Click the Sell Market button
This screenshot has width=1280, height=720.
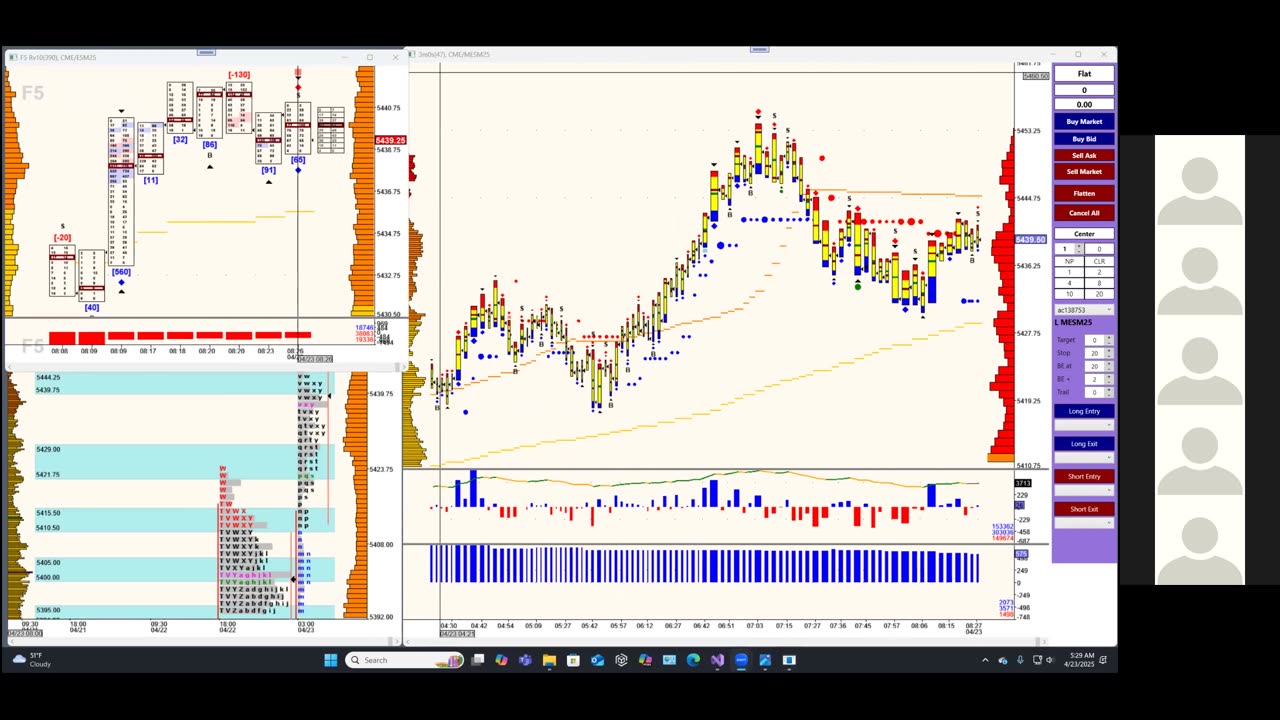point(1084,171)
